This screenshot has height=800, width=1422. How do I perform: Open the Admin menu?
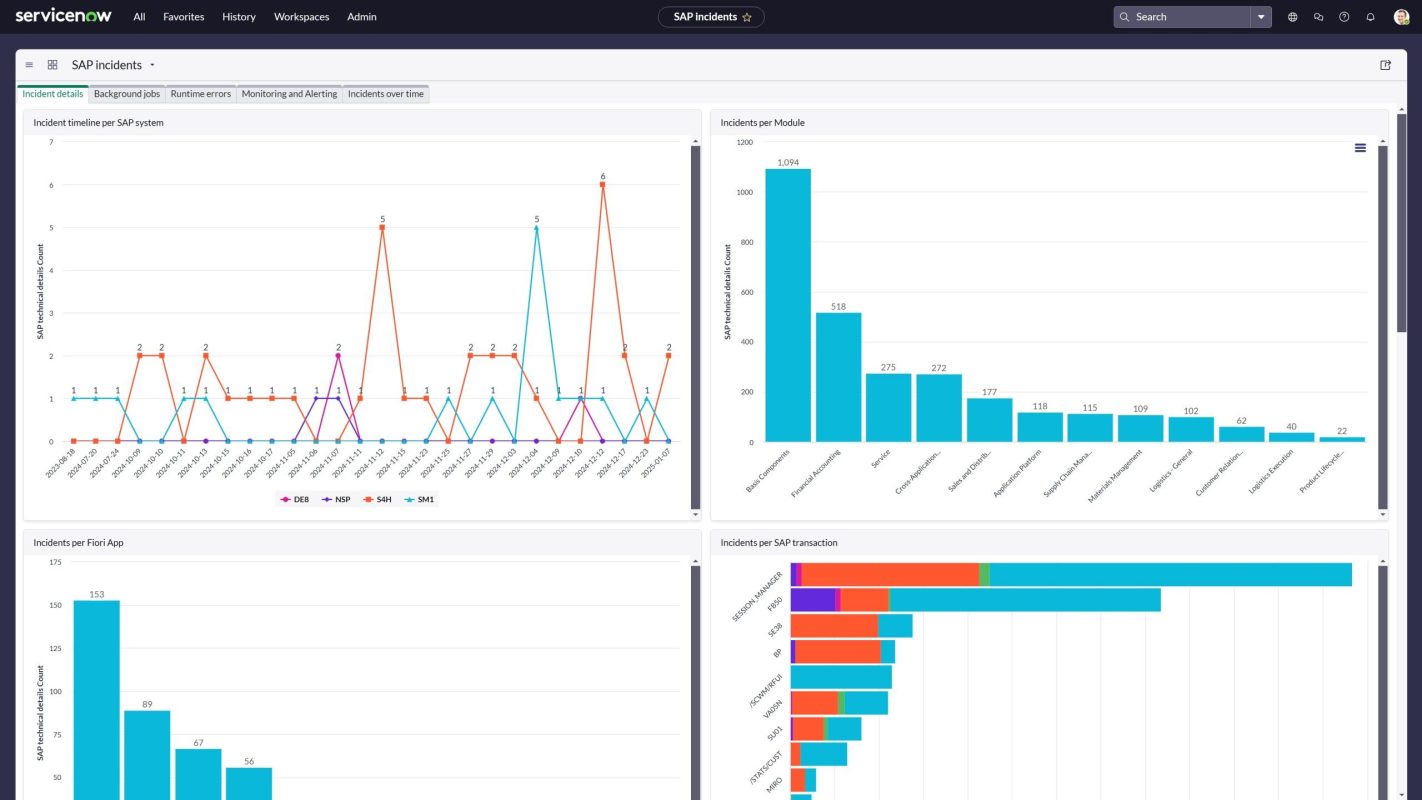click(362, 17)
